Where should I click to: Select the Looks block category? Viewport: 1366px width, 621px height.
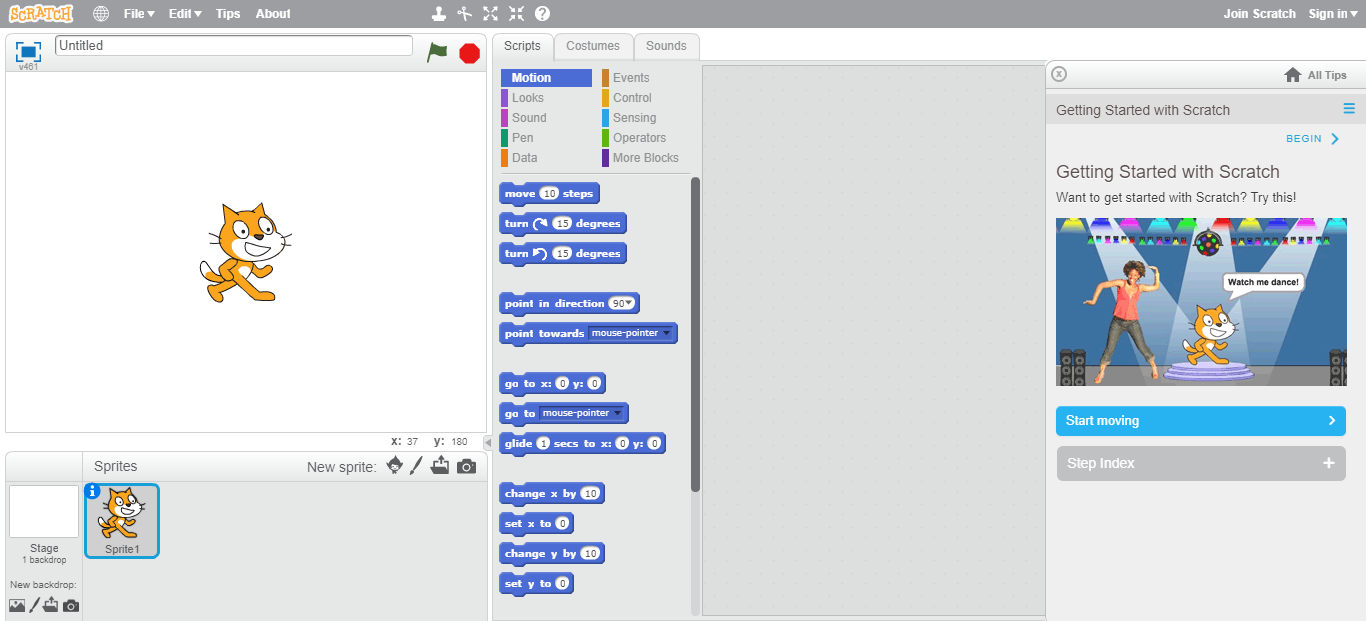click(527, 97)
